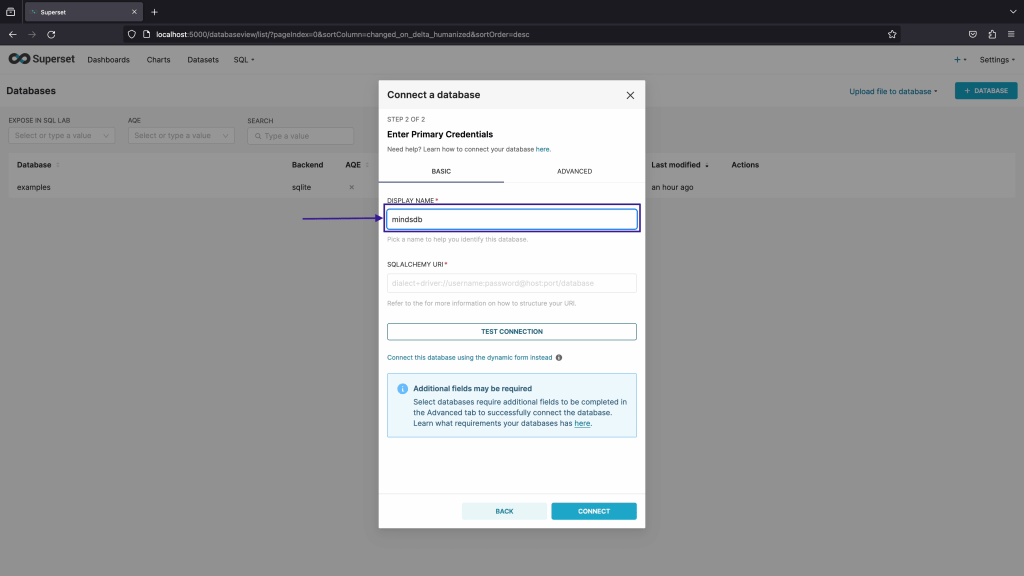Click the SQLAlchemy URI input field
Screen dimensions: 1024x576
pyautogui.click(x=511, y=283)
